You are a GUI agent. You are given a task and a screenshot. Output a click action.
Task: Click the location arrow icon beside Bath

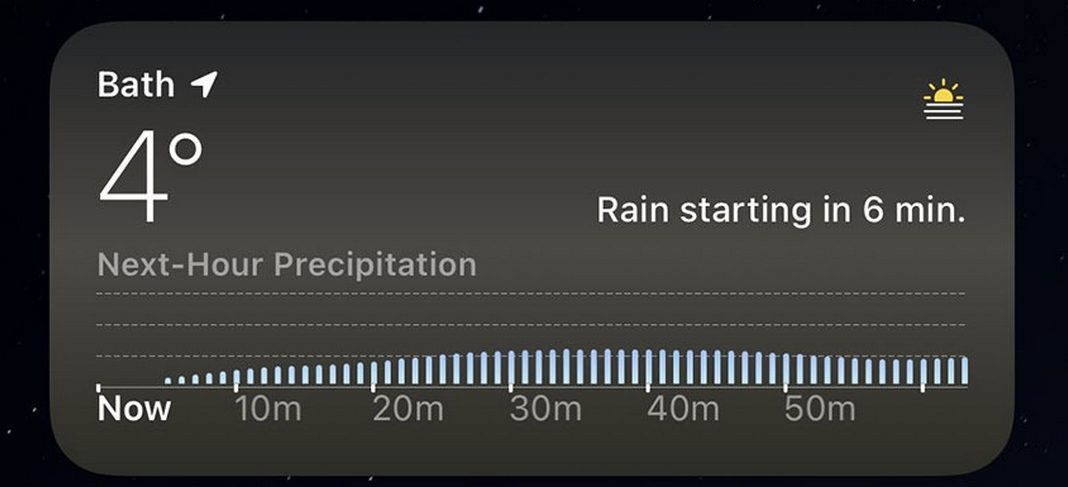[x=204, y=84]
